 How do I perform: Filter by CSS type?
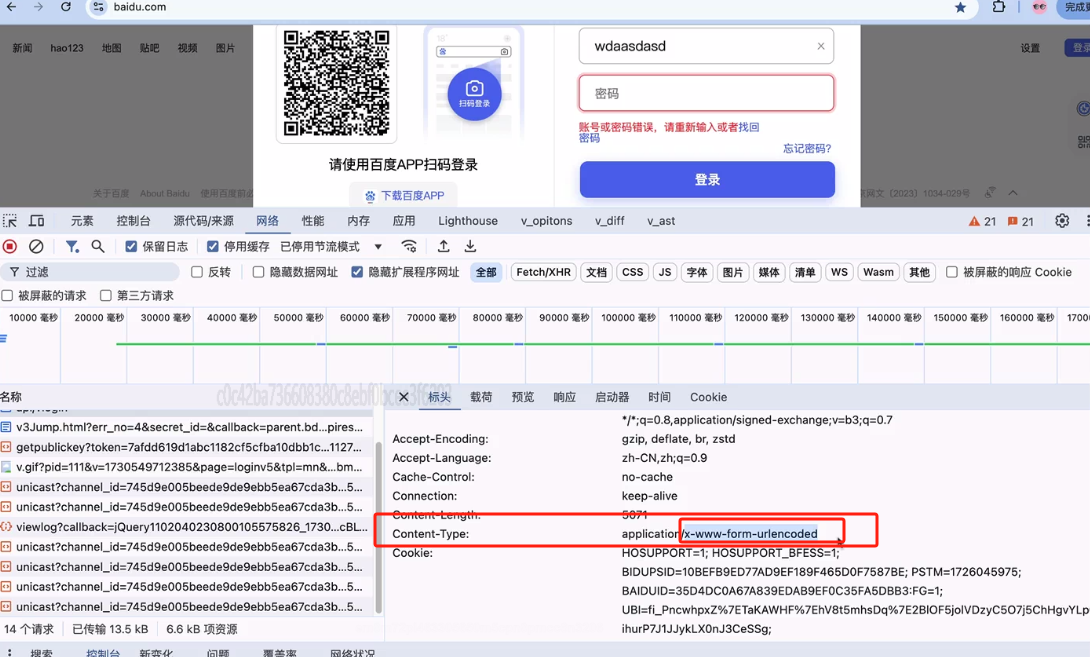pyautogui.click(x=633, y=272)
